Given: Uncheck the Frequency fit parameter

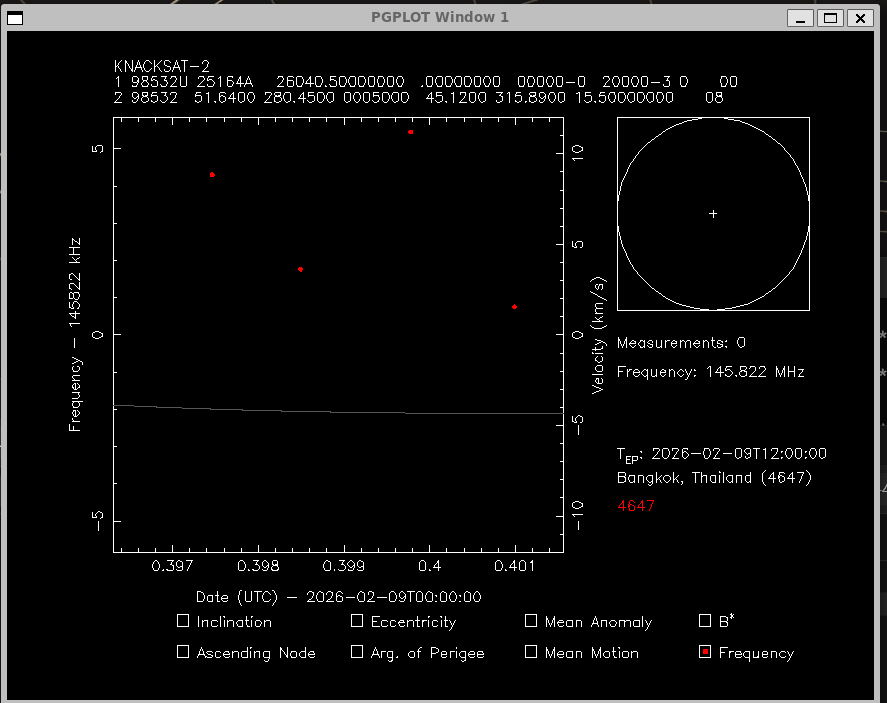Looking at the screenshot, I should coord(705,652).
